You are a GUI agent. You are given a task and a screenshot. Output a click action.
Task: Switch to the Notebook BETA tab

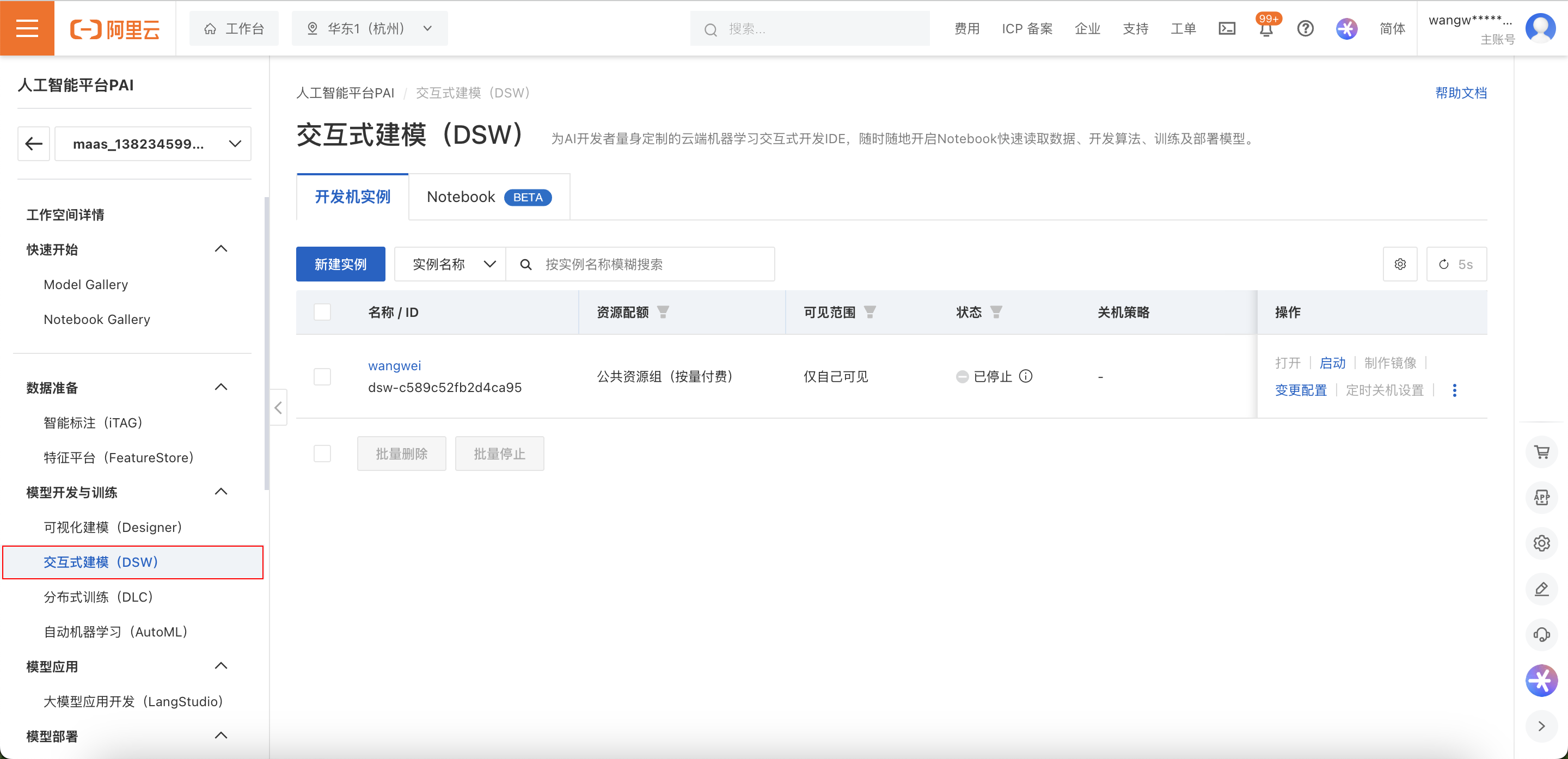click(489, 197)
